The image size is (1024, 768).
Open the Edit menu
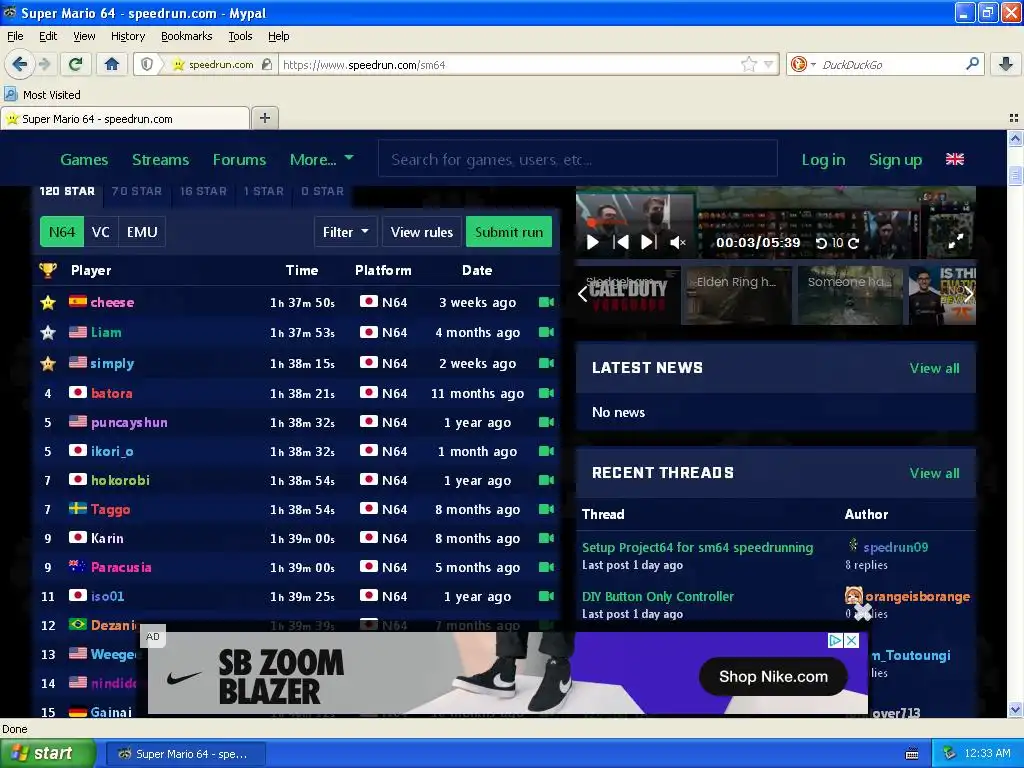point(48,36)
